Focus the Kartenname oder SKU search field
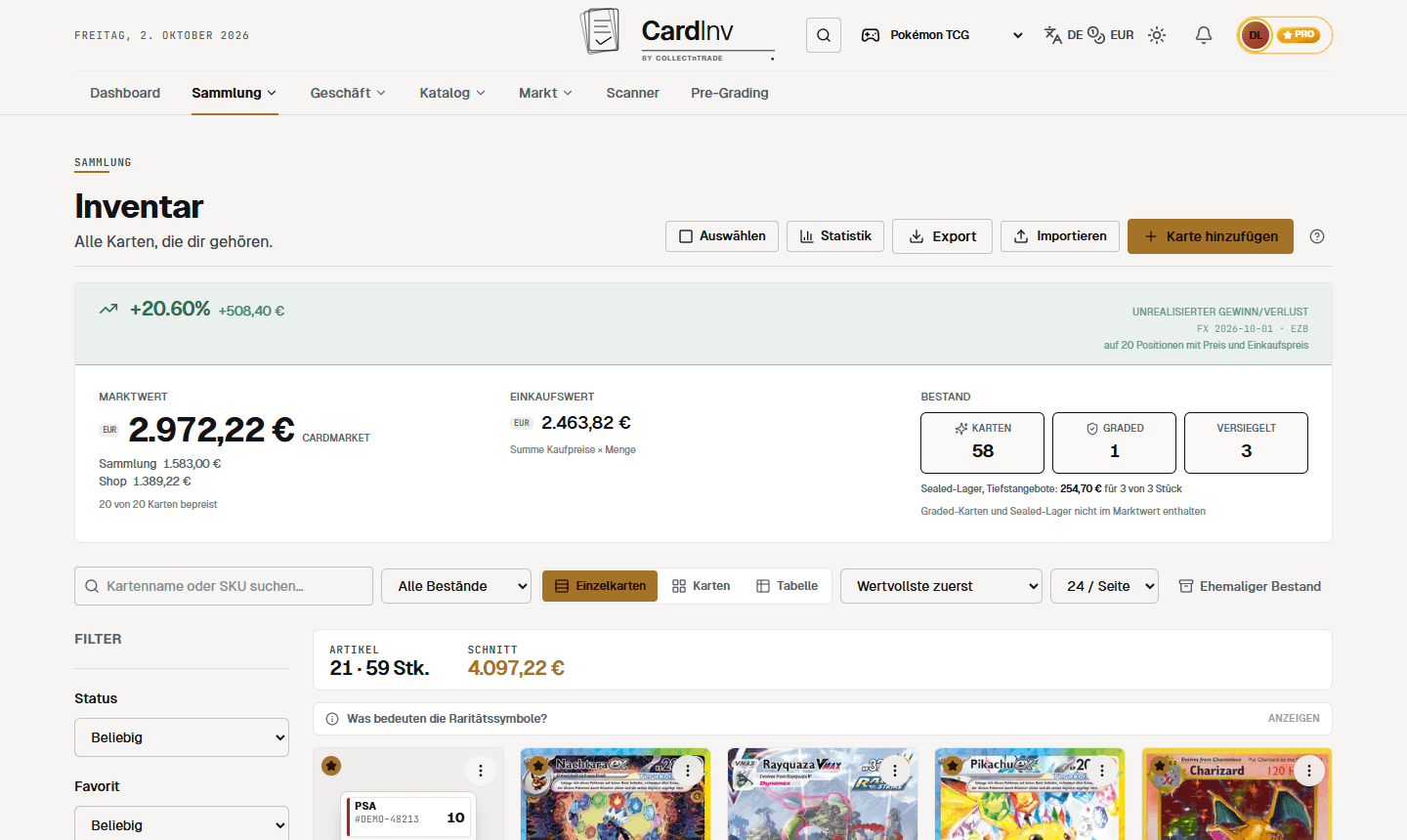 pos(224,586)
